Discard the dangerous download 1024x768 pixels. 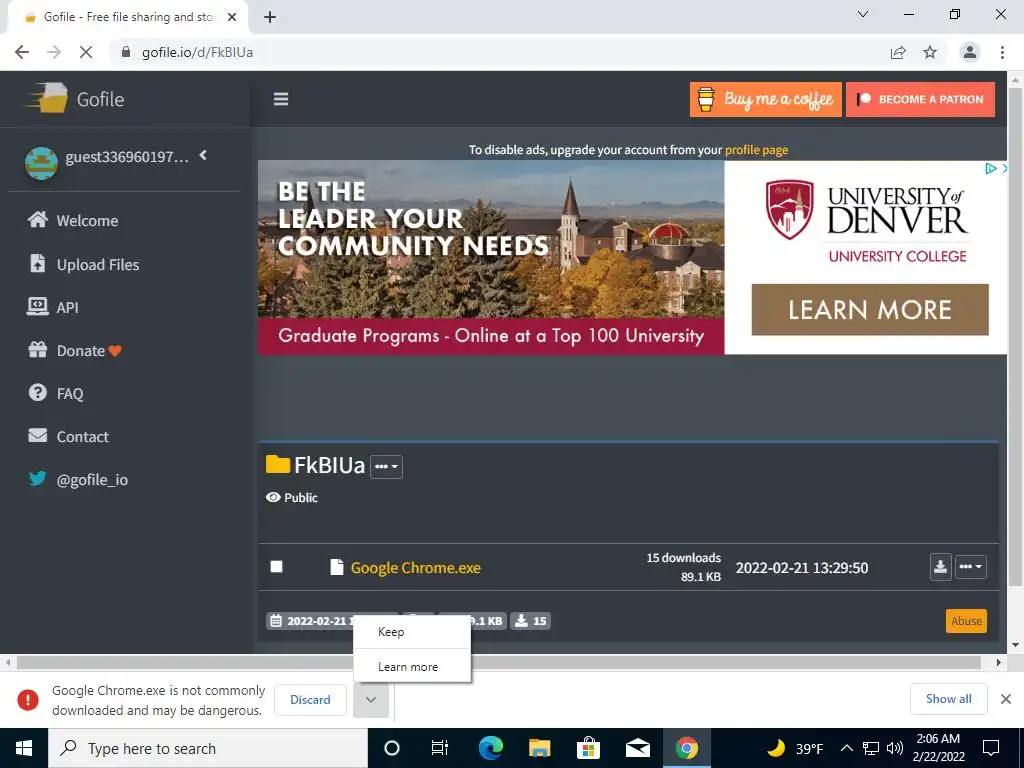point(310,699)
